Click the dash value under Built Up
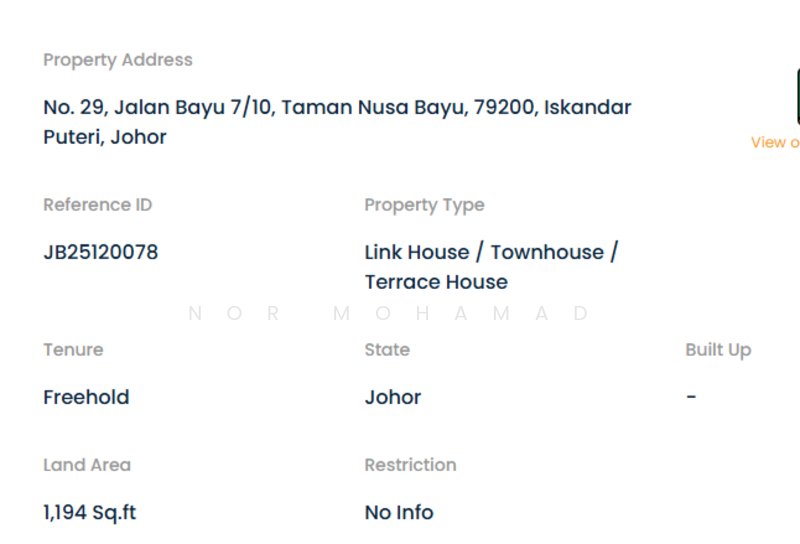 (691, 397)
